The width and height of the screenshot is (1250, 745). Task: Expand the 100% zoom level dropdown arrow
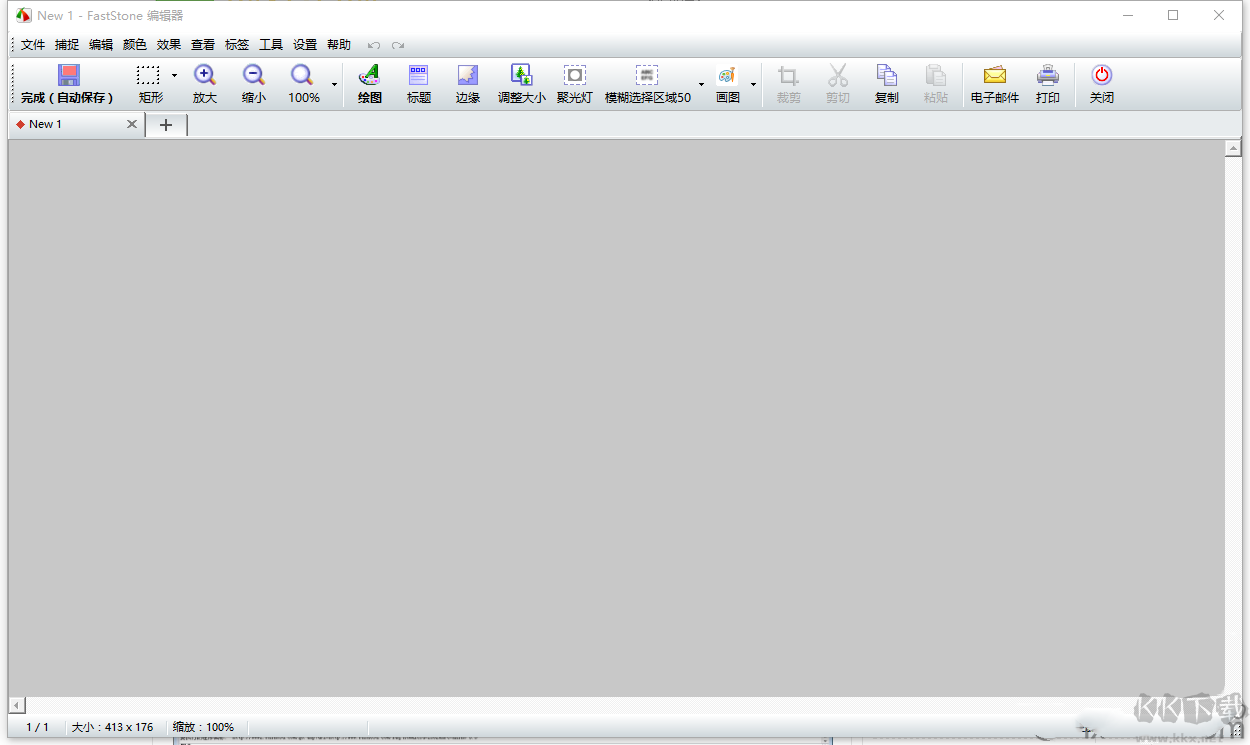click(x=334, y=84)
